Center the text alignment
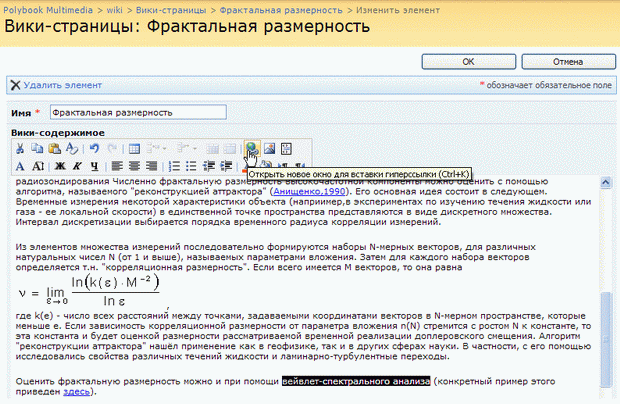 tap(134, 166)
